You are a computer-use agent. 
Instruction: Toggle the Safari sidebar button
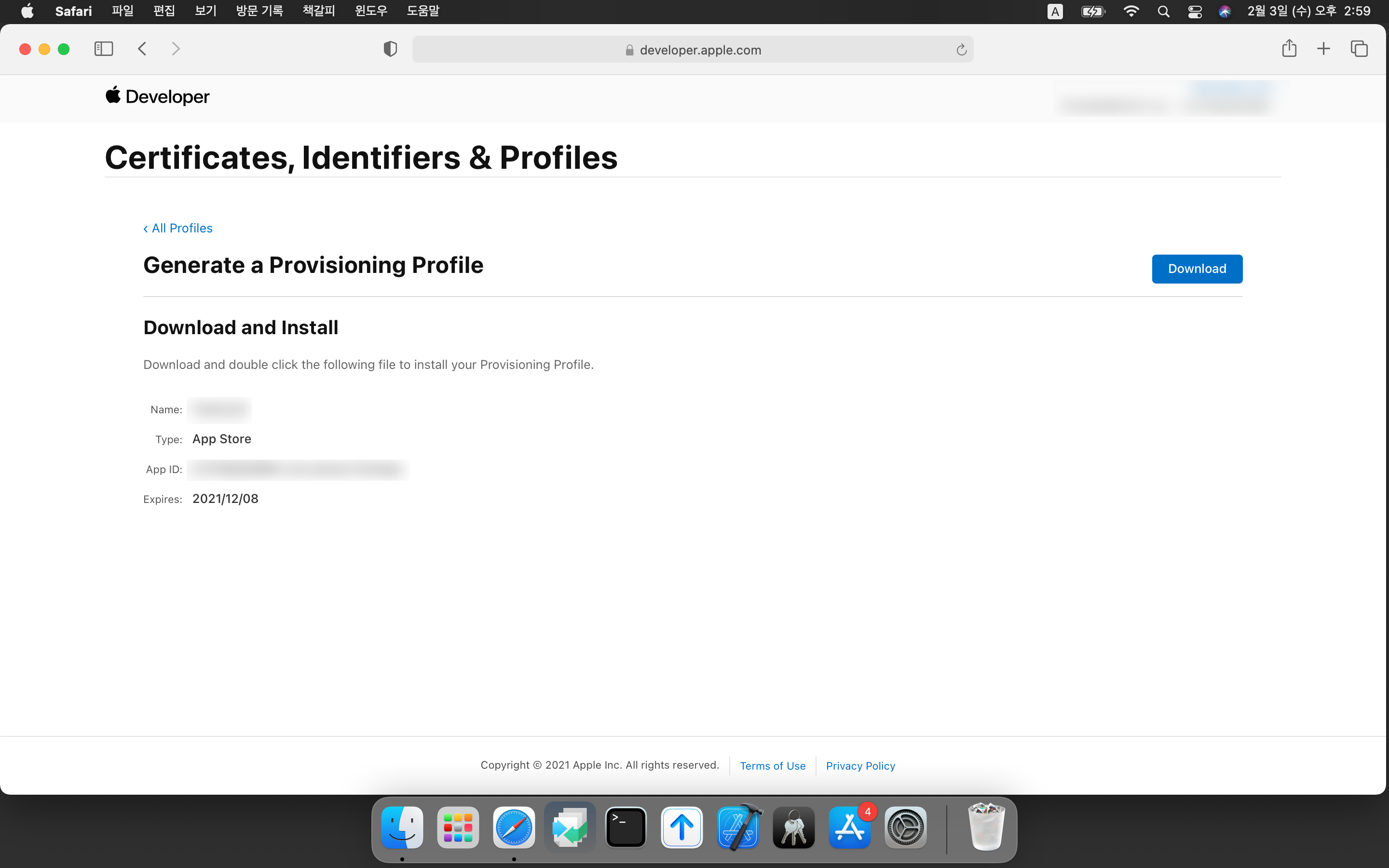(103, 49)
